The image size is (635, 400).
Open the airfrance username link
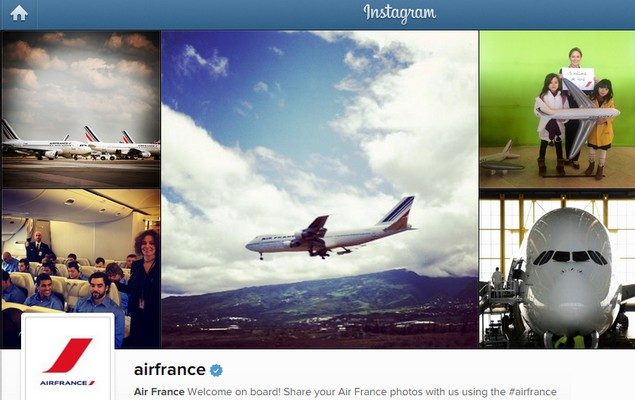(170, 370)
